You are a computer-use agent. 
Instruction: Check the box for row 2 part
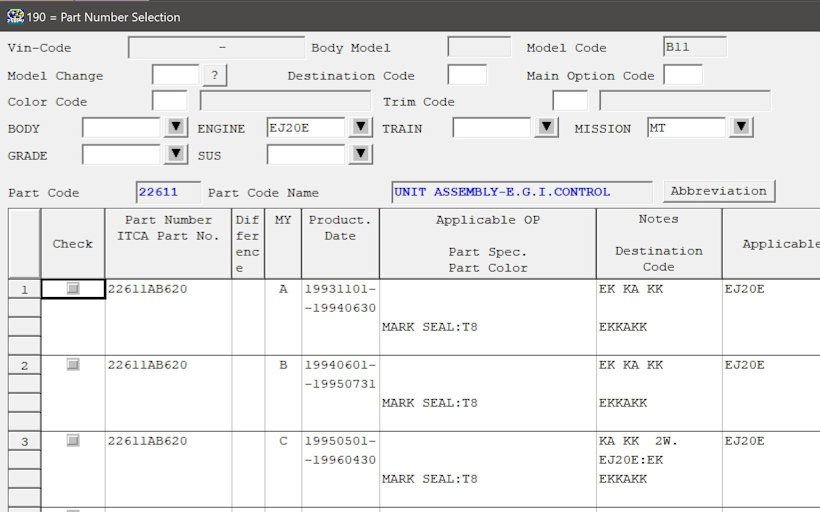[73, 364]
